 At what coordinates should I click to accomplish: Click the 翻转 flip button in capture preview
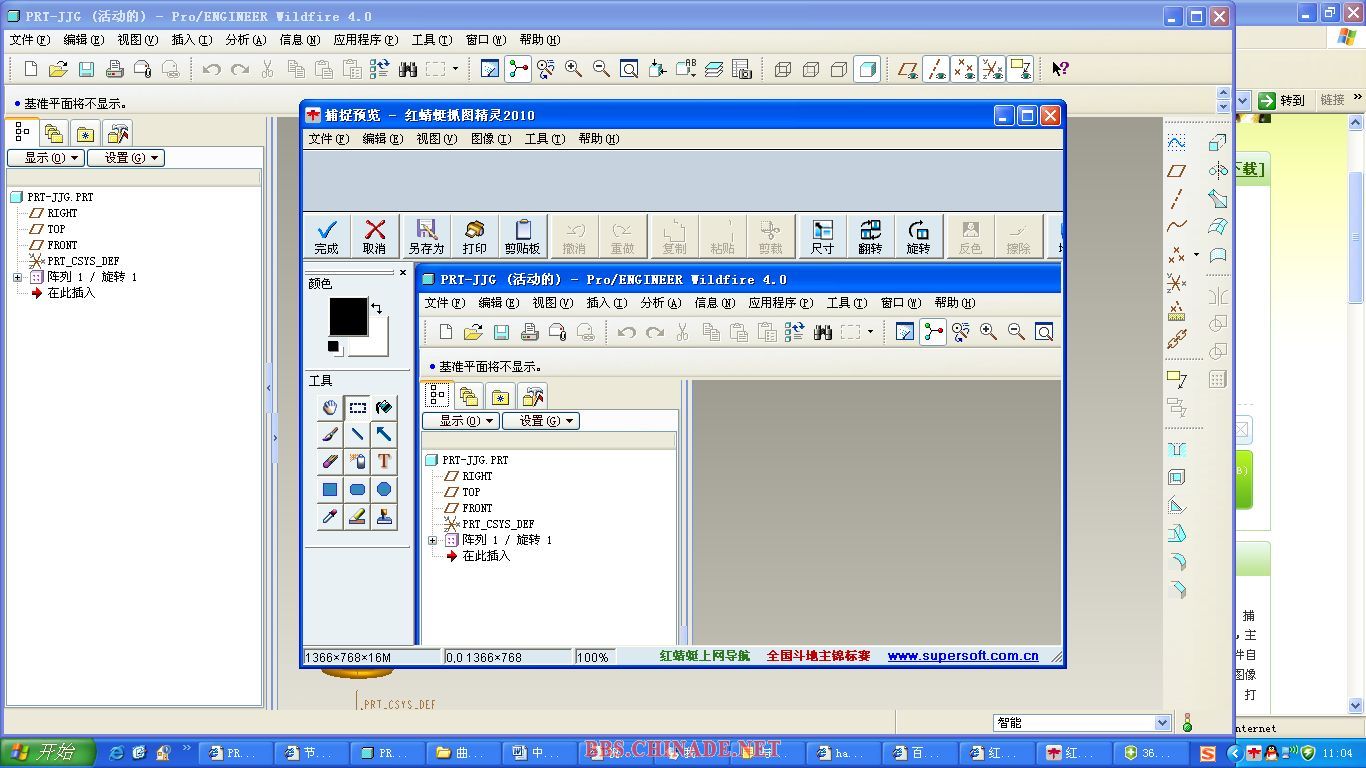pyautogui.click(x=870, y=236)
